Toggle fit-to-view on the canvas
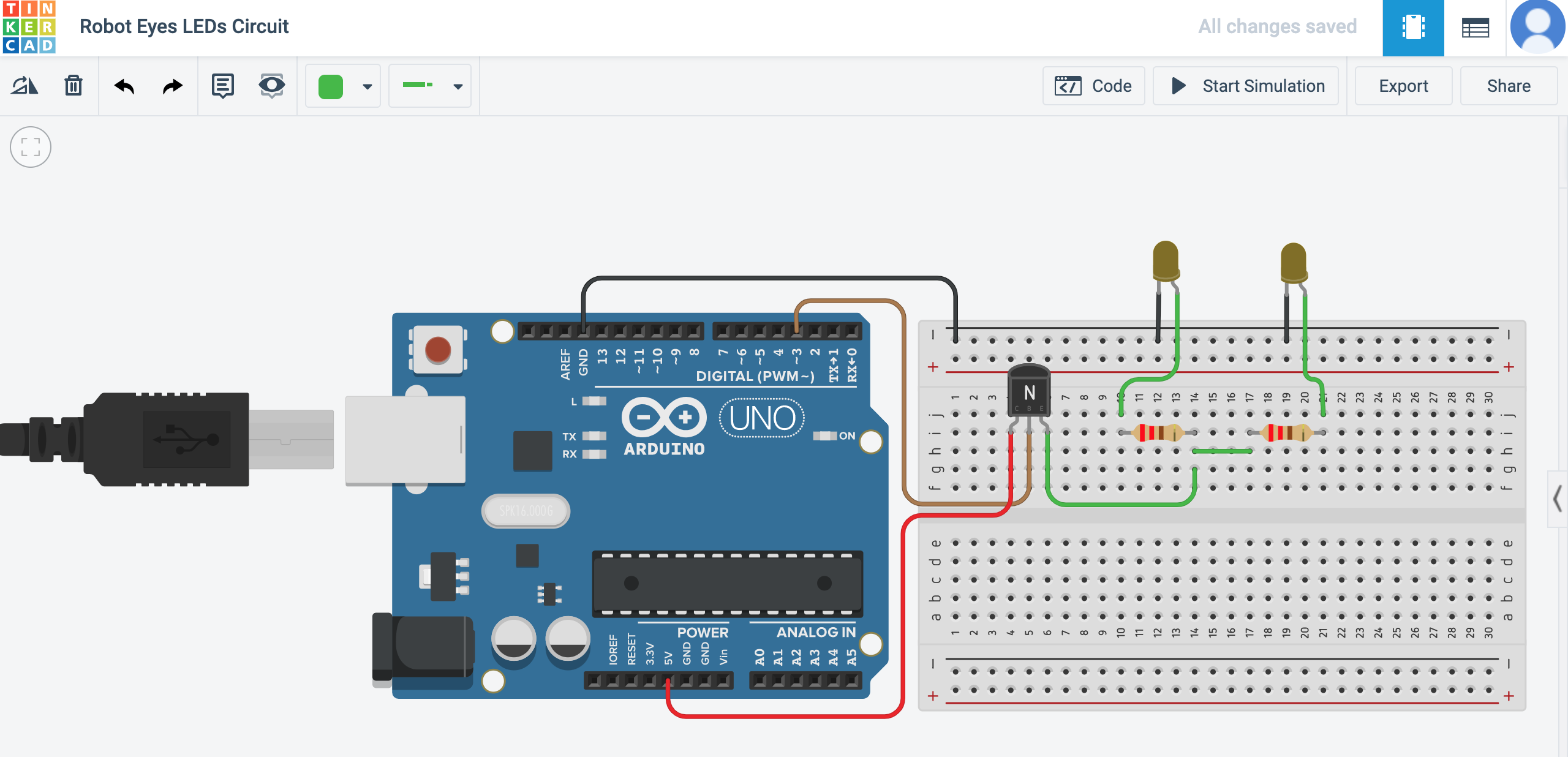1568x757 pixels. (x=30, y=147)
